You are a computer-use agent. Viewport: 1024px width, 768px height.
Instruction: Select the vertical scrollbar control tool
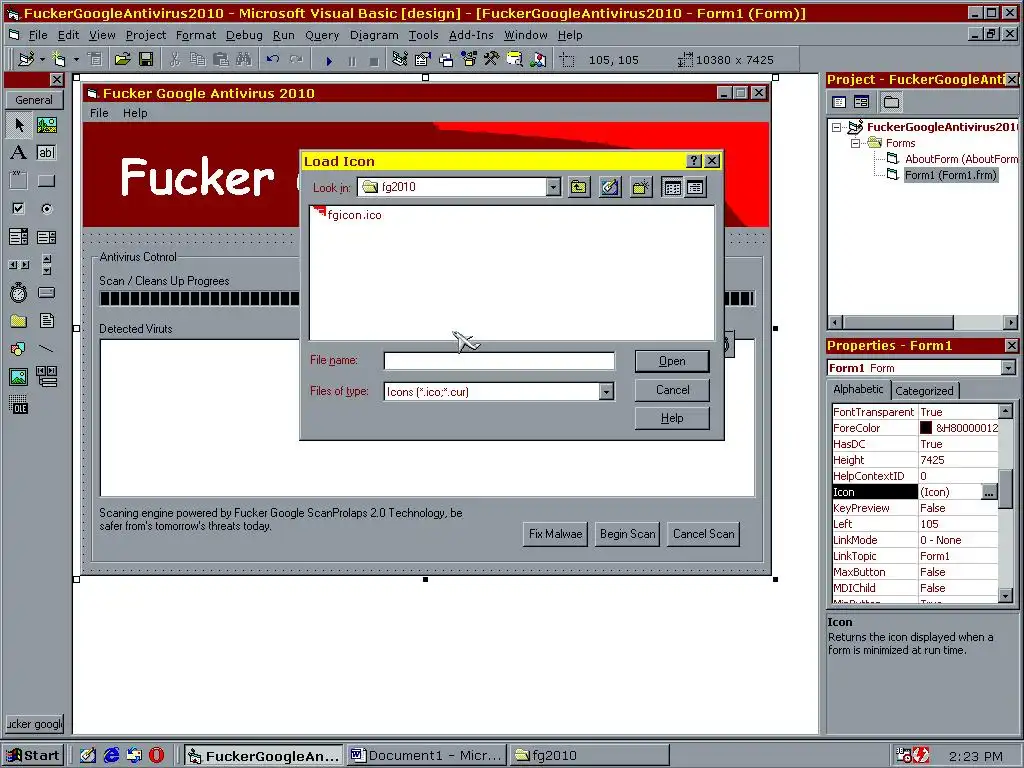[46, 264]
